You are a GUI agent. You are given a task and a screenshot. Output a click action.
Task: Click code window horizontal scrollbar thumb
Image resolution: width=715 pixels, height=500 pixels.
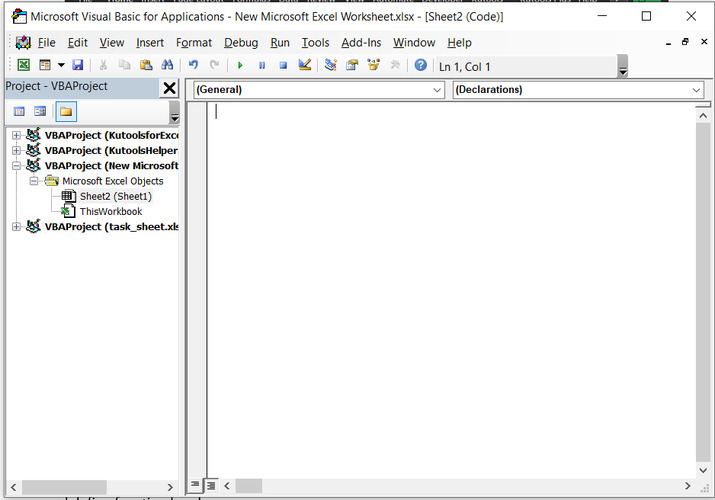(x=249, y=486)
